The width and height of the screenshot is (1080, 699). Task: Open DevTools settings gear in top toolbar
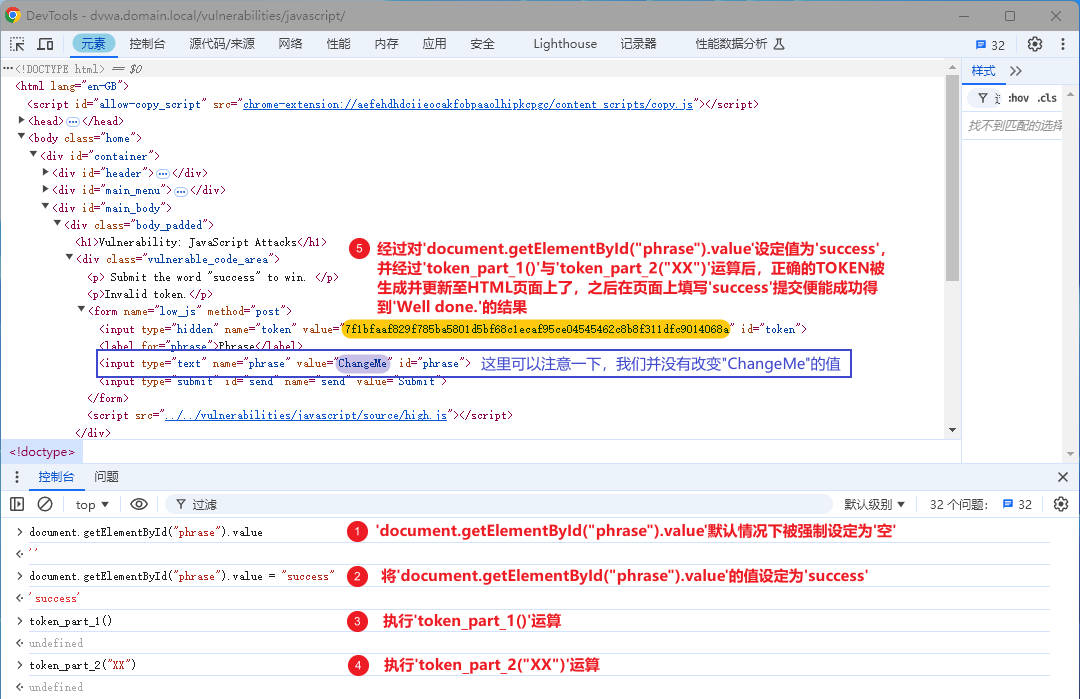pos(1035,44)
